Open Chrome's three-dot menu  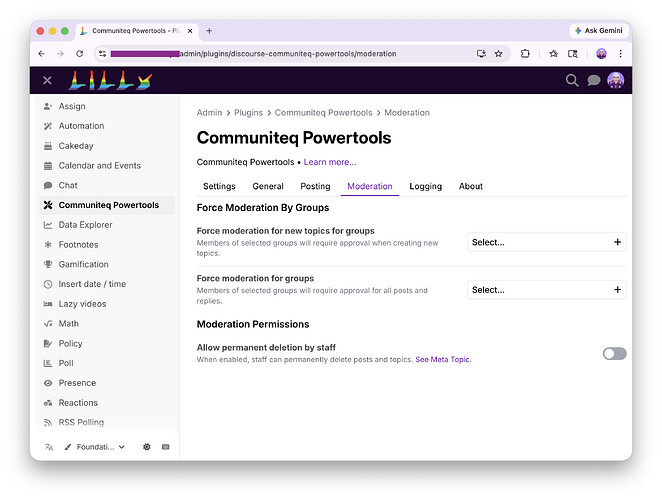point(620,54)
